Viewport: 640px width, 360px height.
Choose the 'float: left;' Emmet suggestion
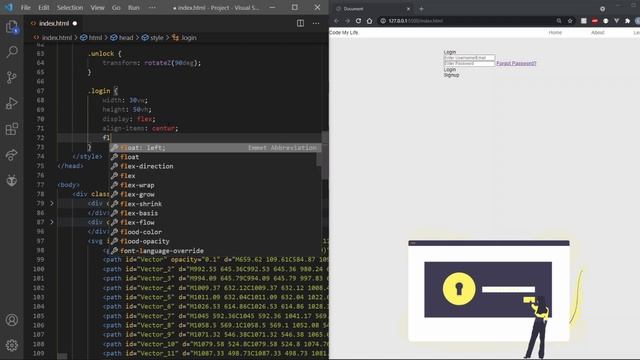tap(215, 148)
